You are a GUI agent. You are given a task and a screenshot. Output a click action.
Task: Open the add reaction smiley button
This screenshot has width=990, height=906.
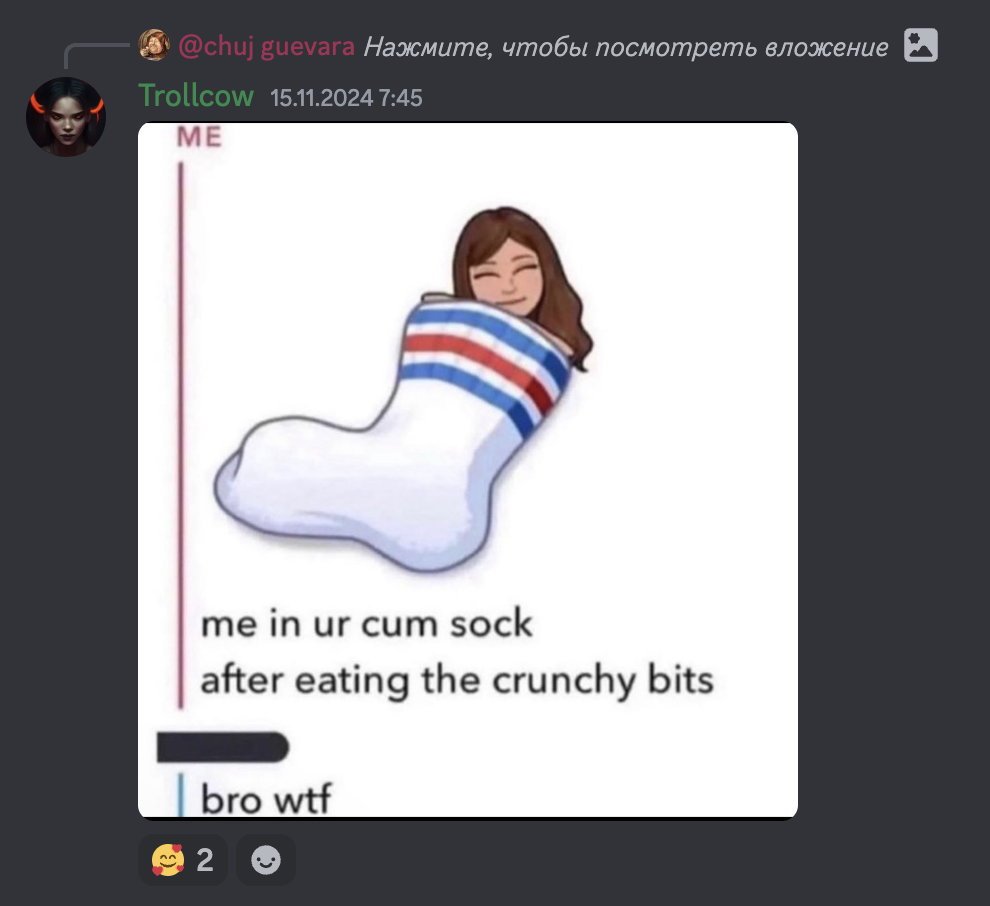(266, 860)
